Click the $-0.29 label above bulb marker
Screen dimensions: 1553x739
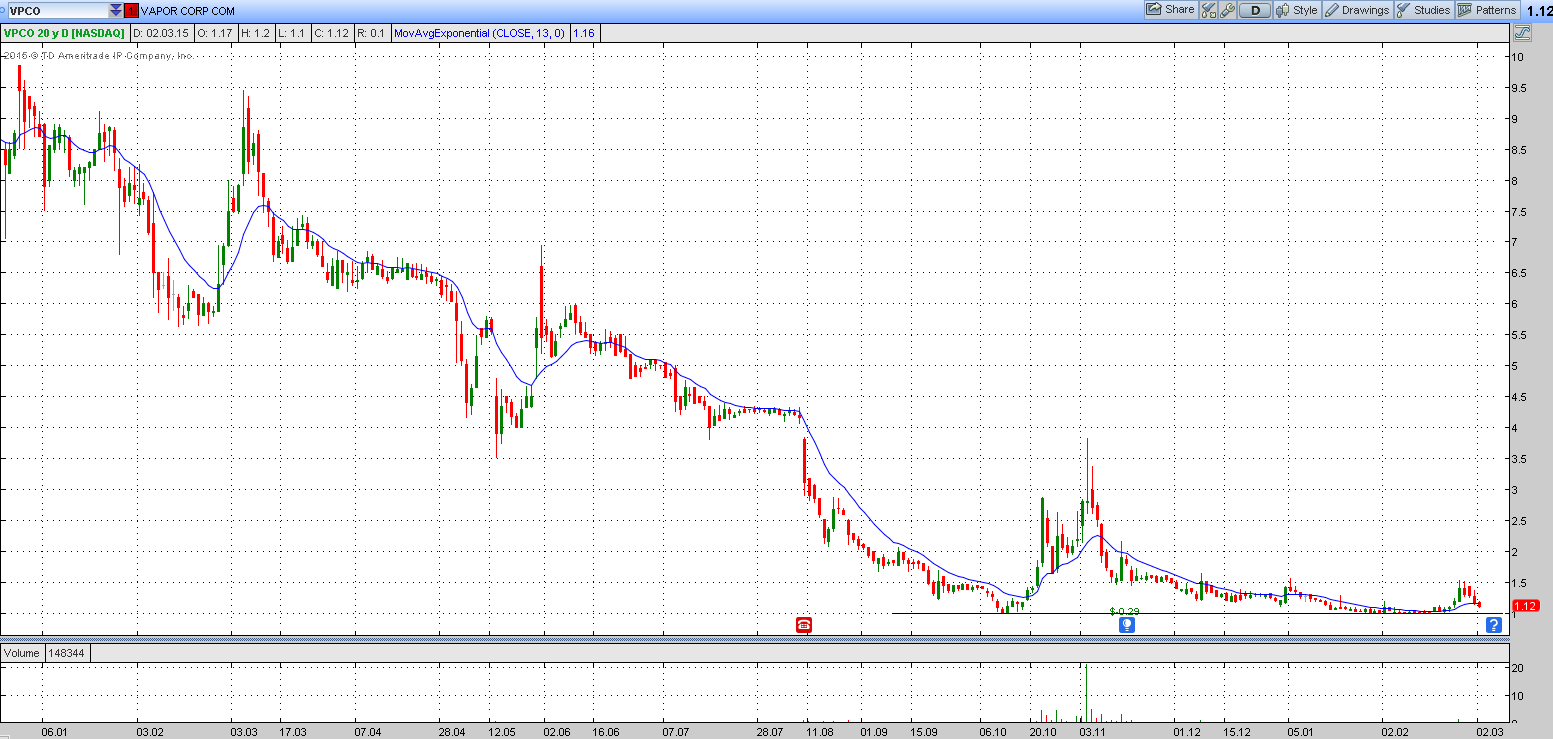click(x=1124, y=610)
